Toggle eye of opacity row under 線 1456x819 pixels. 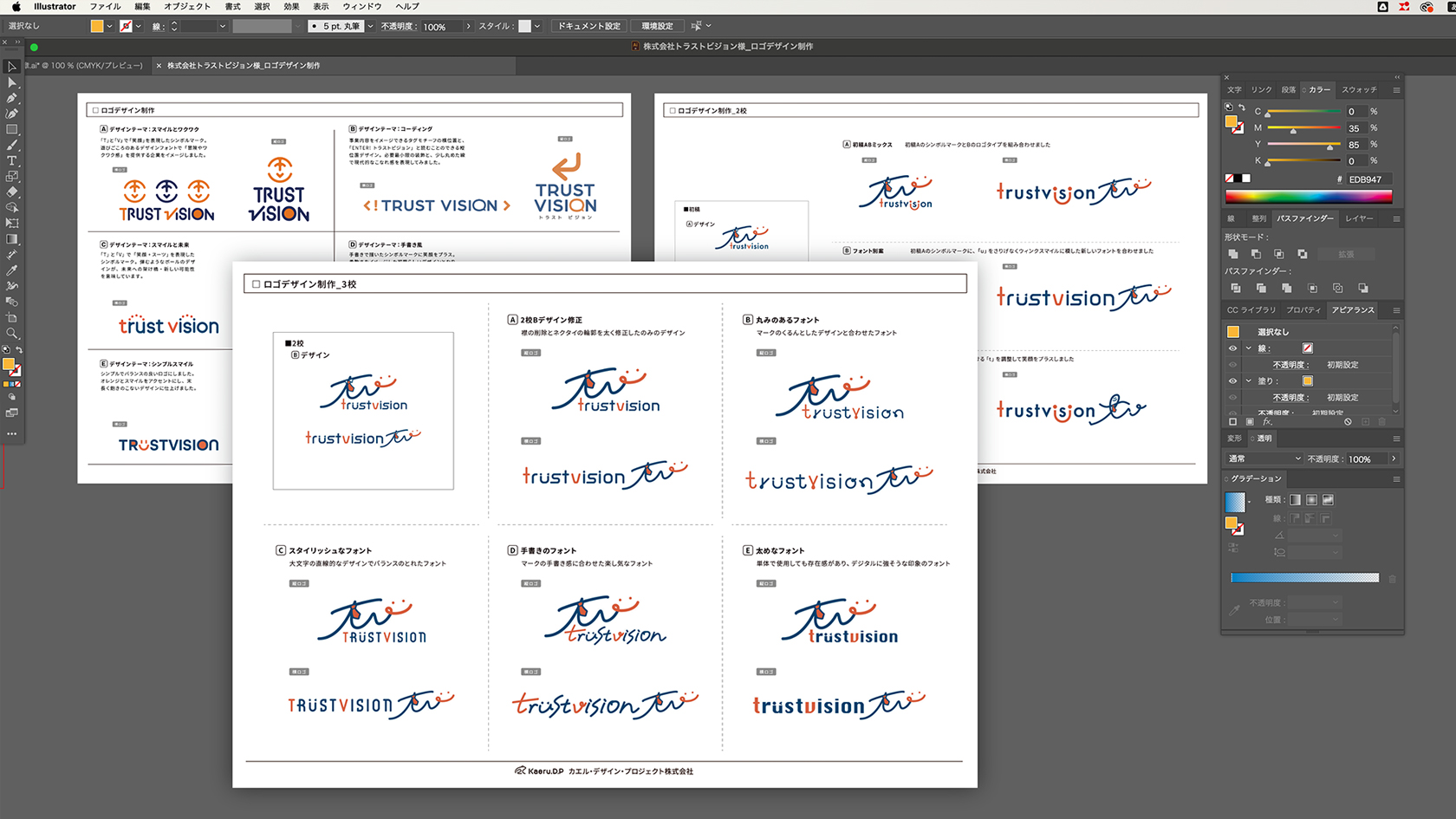pyautogui.click(x=1232, y=365)
